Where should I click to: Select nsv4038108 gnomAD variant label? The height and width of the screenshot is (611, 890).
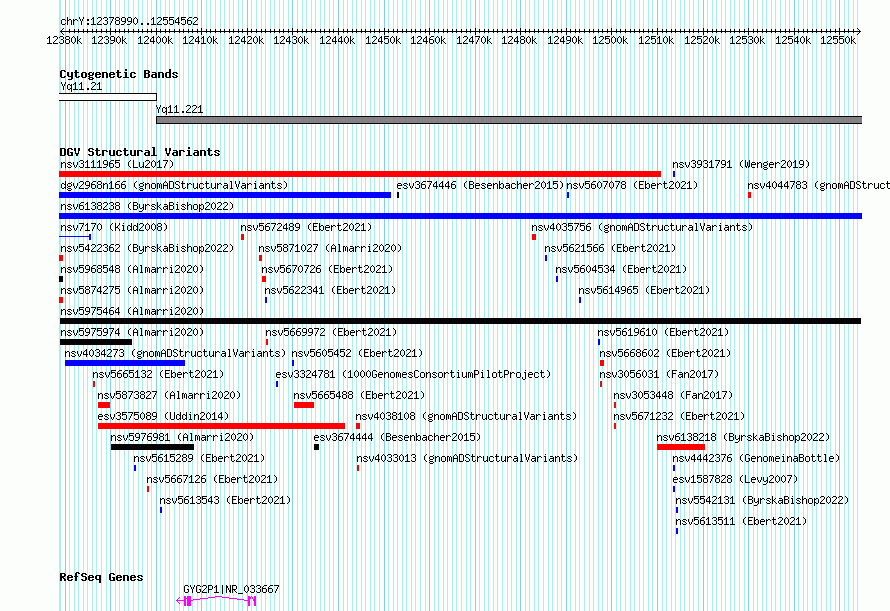(x=467, y=416)
